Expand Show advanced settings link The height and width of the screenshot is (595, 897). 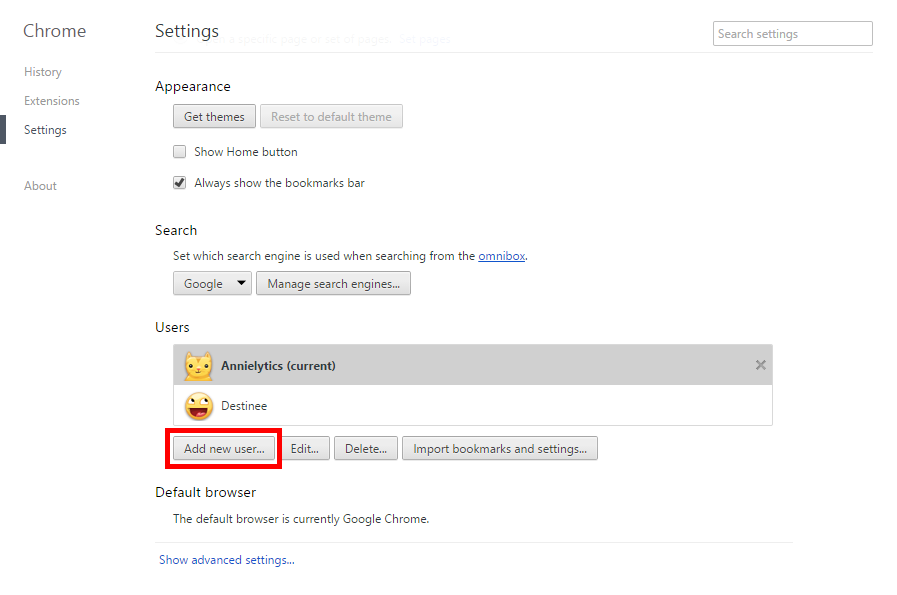(227, 560)
